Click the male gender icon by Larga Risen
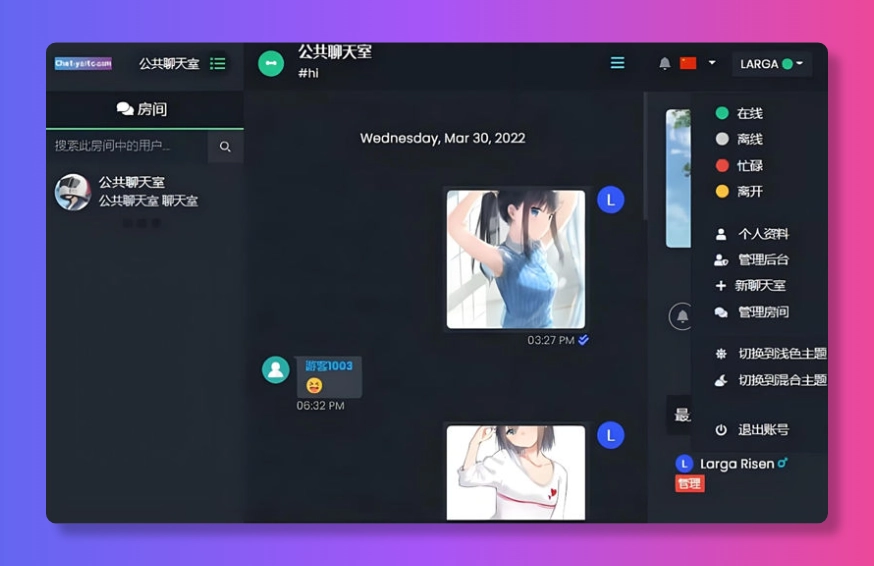 pyautogui.click(x=783, y=463)
